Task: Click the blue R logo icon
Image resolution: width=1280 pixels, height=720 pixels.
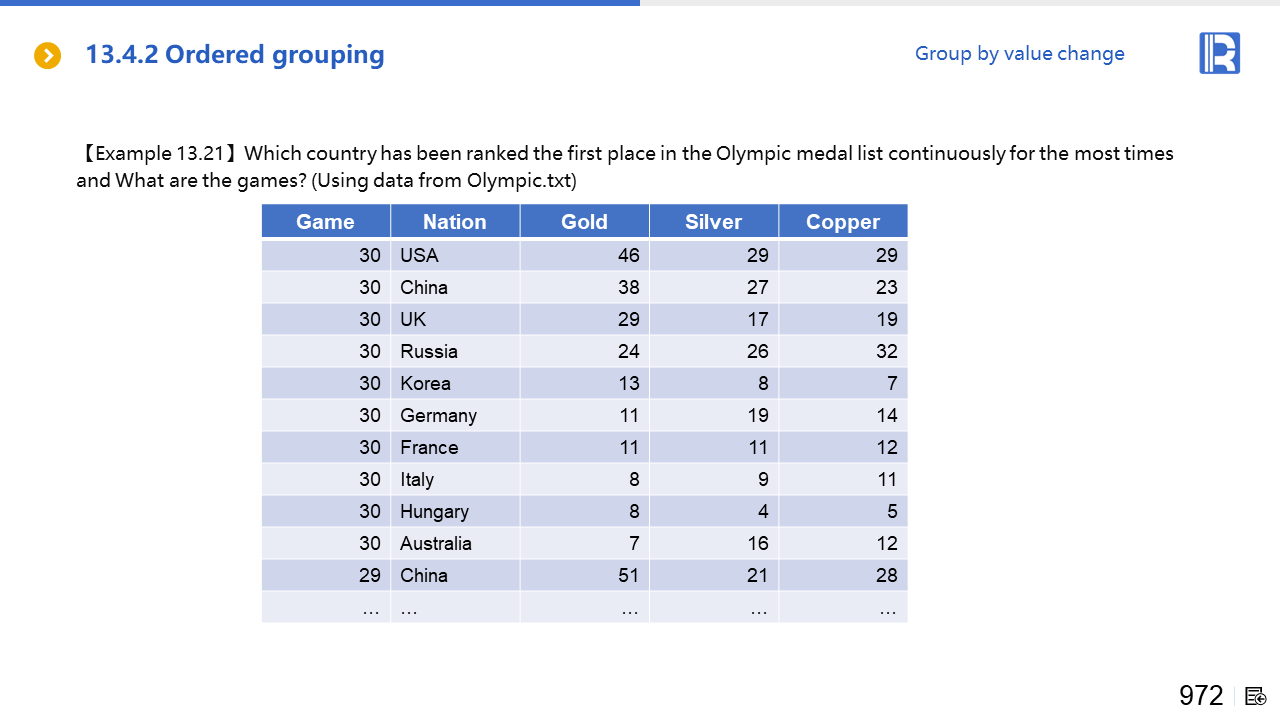Action: (1219, 53)
